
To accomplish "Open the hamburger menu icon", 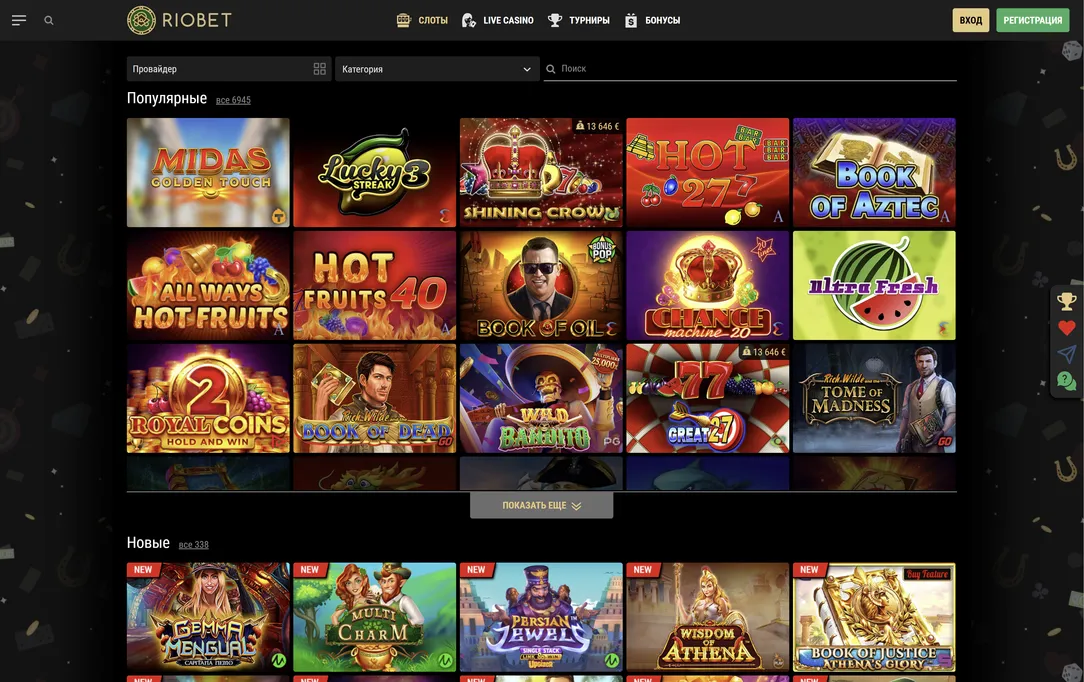I will point(19,20).
